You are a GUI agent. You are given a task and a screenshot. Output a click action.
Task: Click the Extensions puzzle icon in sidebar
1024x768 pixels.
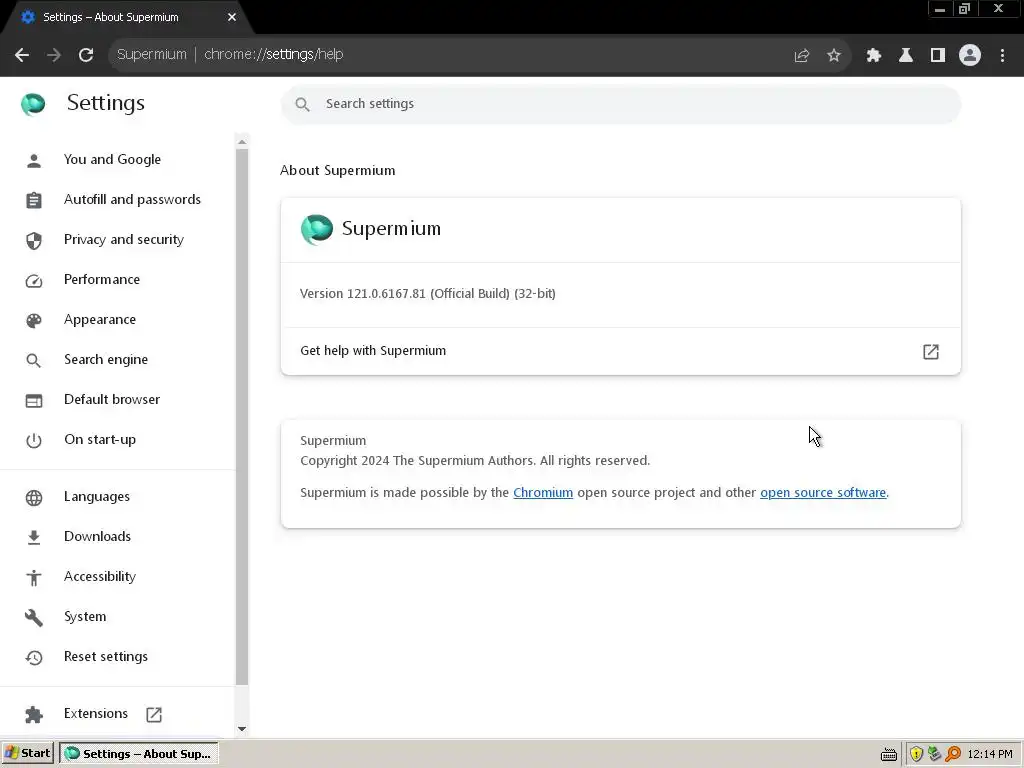33,714
